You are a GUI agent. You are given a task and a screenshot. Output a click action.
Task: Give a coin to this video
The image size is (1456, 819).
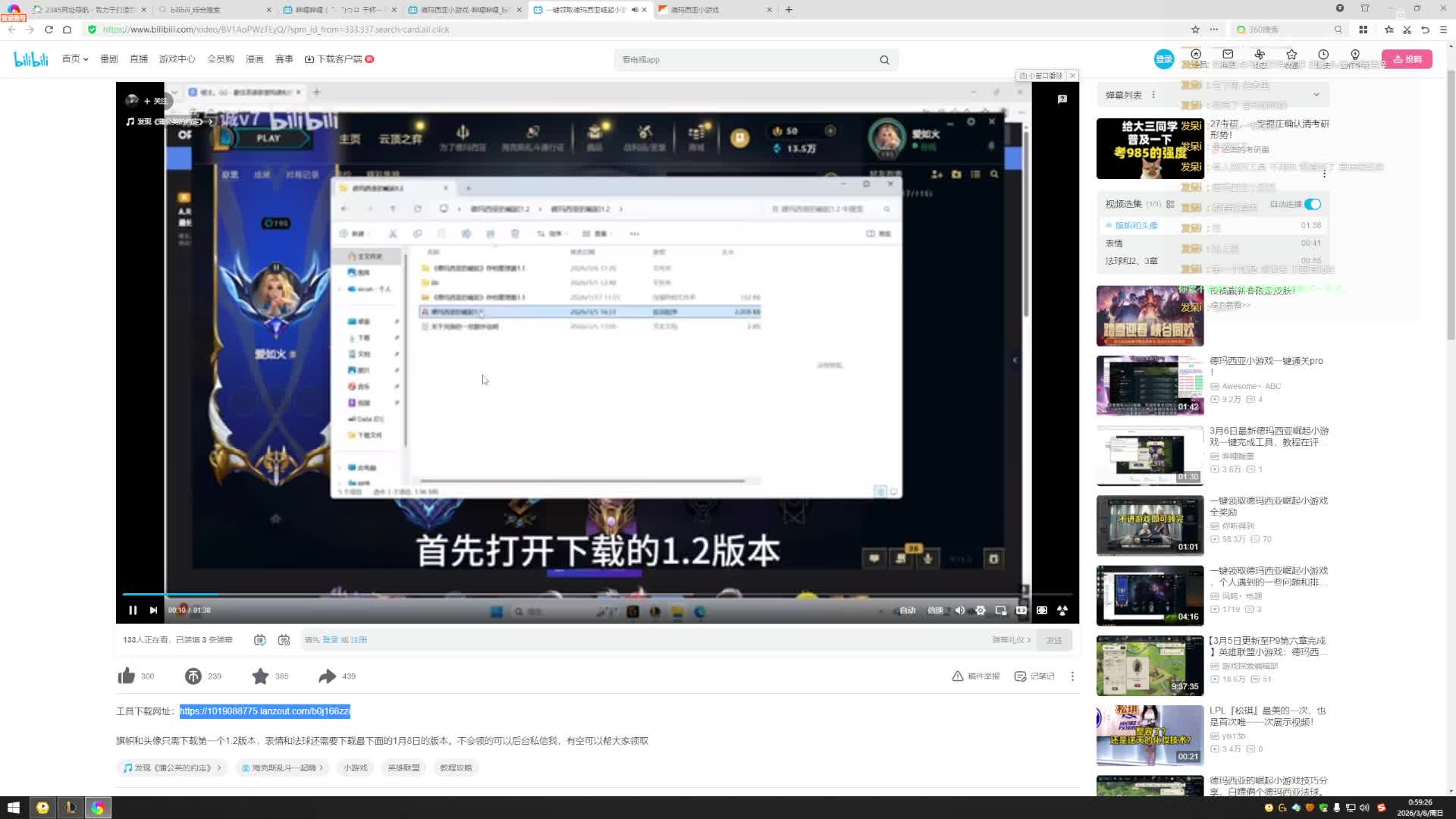[193, 676]
